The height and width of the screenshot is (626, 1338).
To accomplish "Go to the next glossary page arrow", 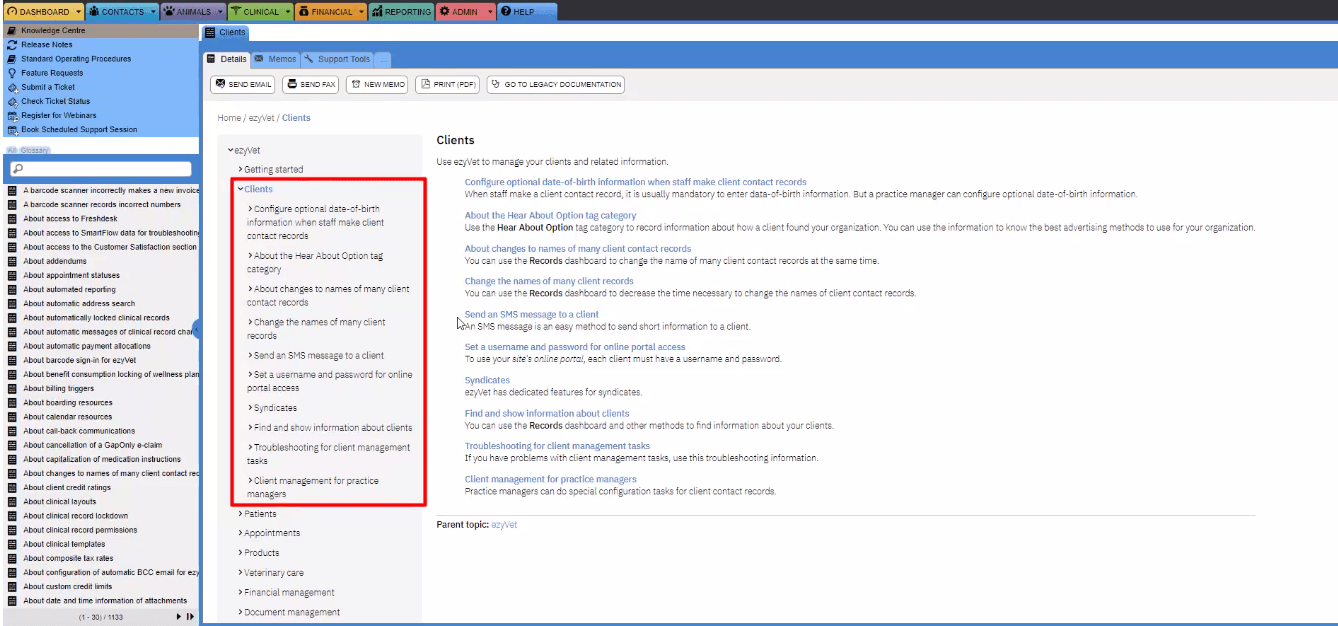I will click(179, 617).
